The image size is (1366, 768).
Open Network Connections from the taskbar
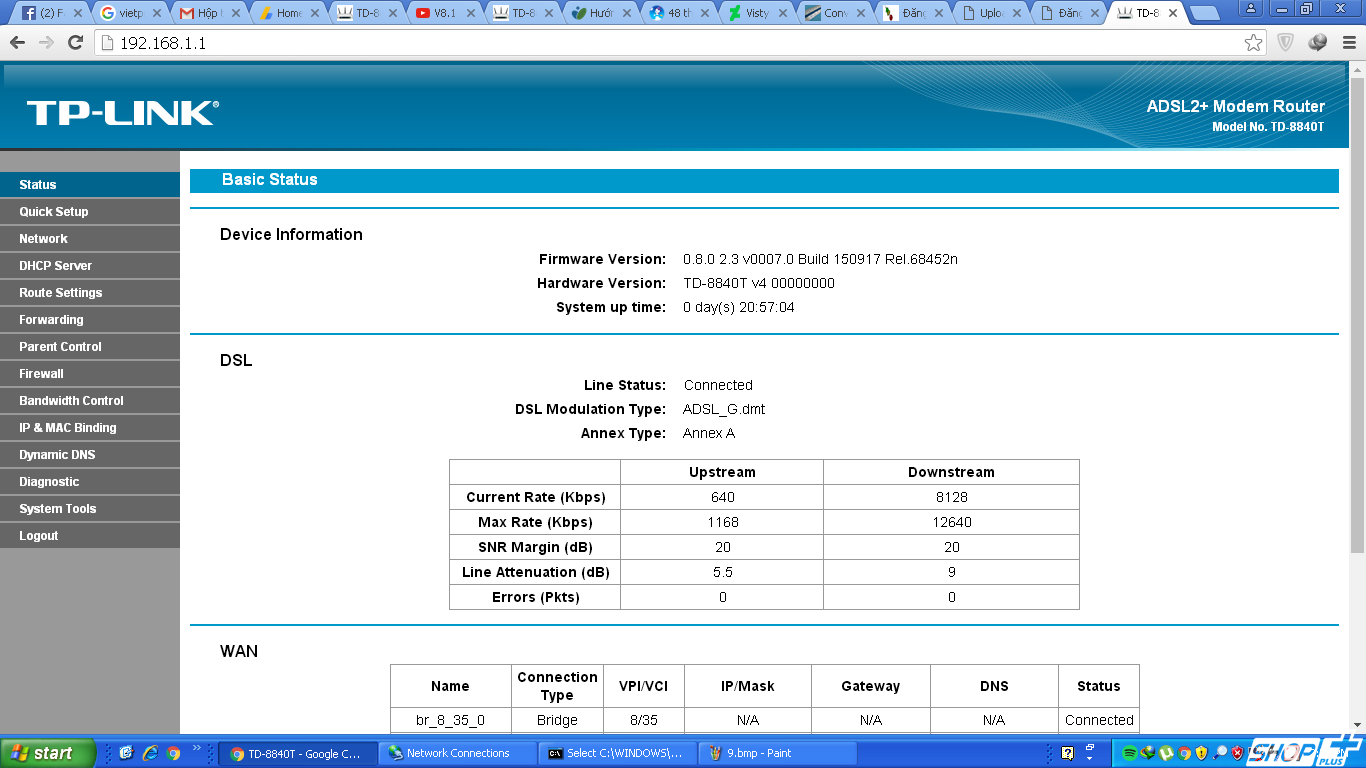pos(458,754)
